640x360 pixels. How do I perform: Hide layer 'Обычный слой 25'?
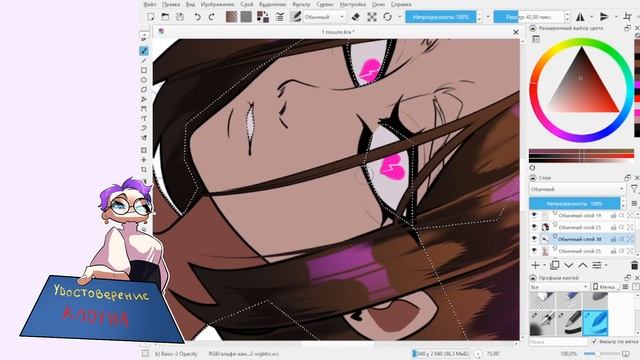tap(534, 251)
